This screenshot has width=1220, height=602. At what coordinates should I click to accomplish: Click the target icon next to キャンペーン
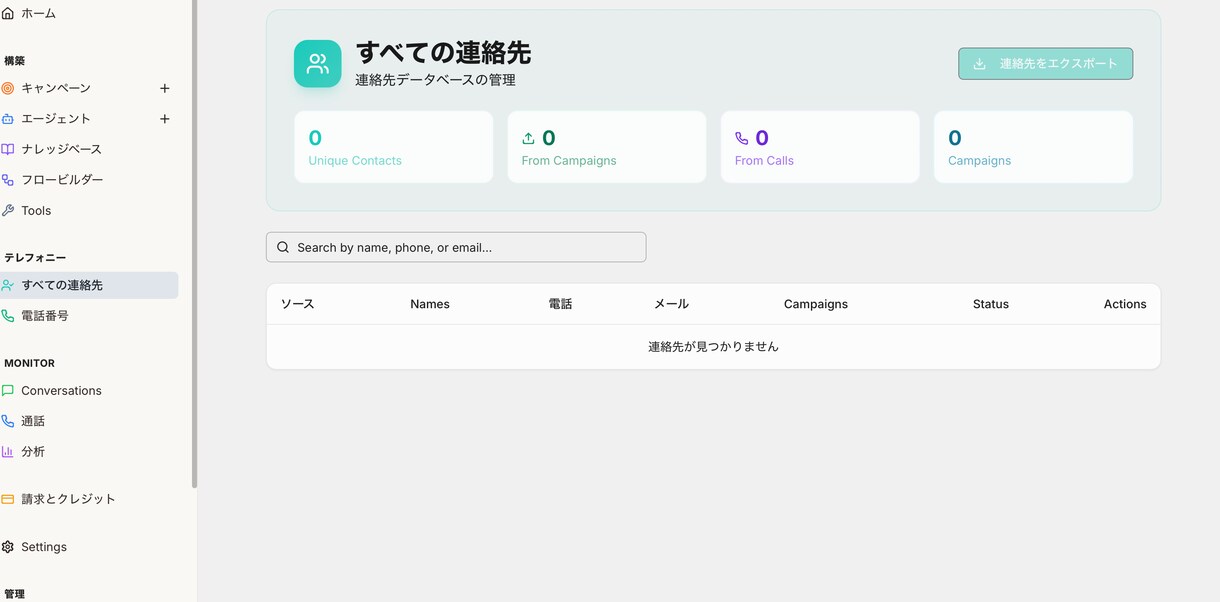click(8, 88)
